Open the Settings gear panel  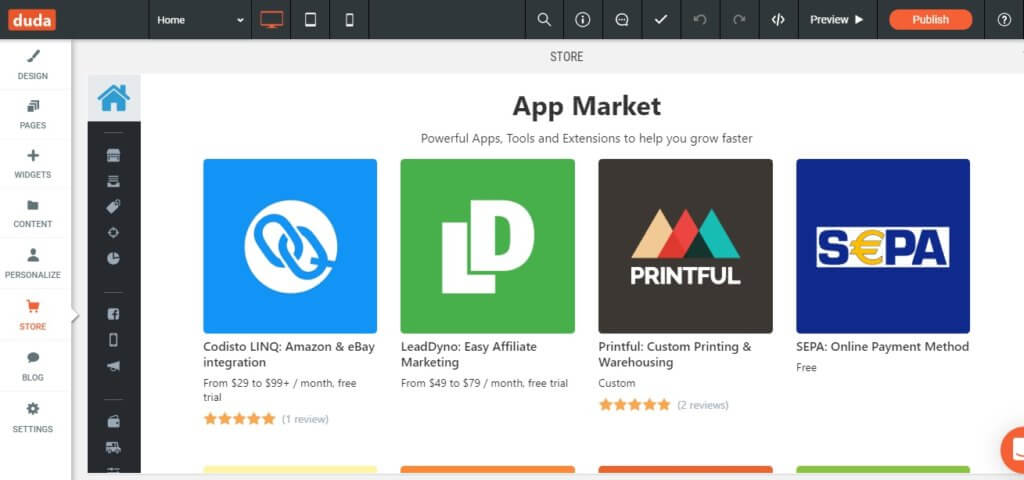tap(32, 417)
